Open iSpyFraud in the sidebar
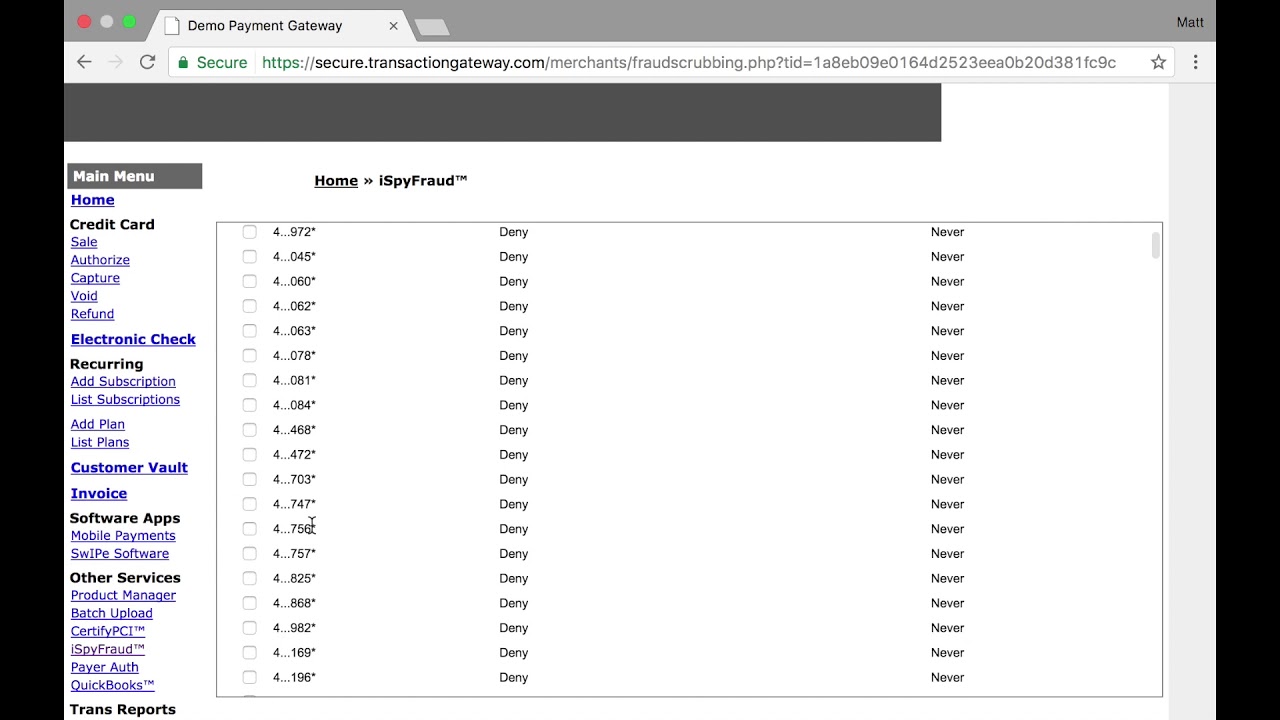 click(108, 650)
